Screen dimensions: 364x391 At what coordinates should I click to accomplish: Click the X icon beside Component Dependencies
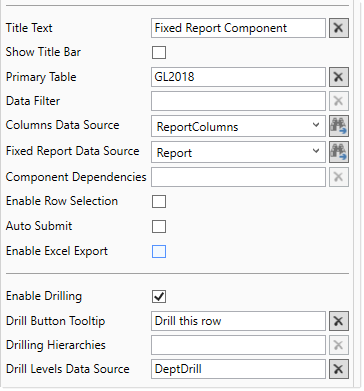339,177
